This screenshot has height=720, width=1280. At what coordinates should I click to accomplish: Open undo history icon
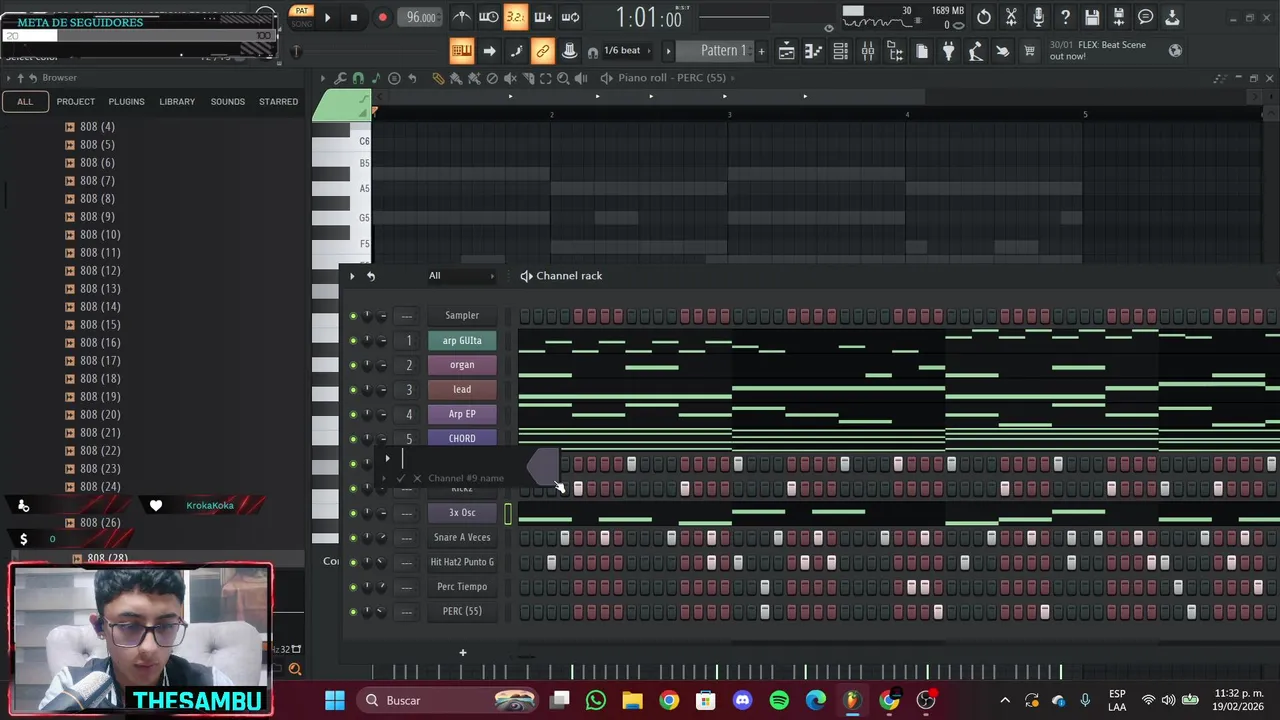pyautogui.click(x=984, y=17)
